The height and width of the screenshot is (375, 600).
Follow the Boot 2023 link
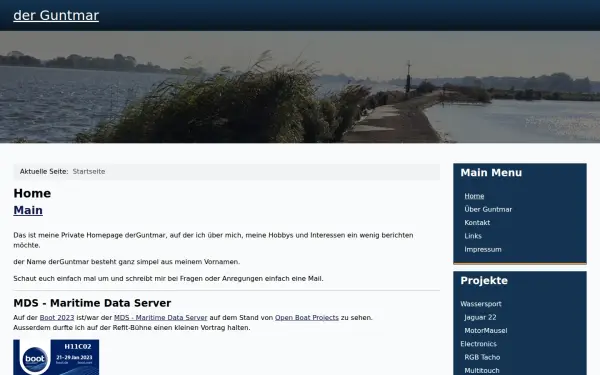pyautogui.click(x=57, y=318)
